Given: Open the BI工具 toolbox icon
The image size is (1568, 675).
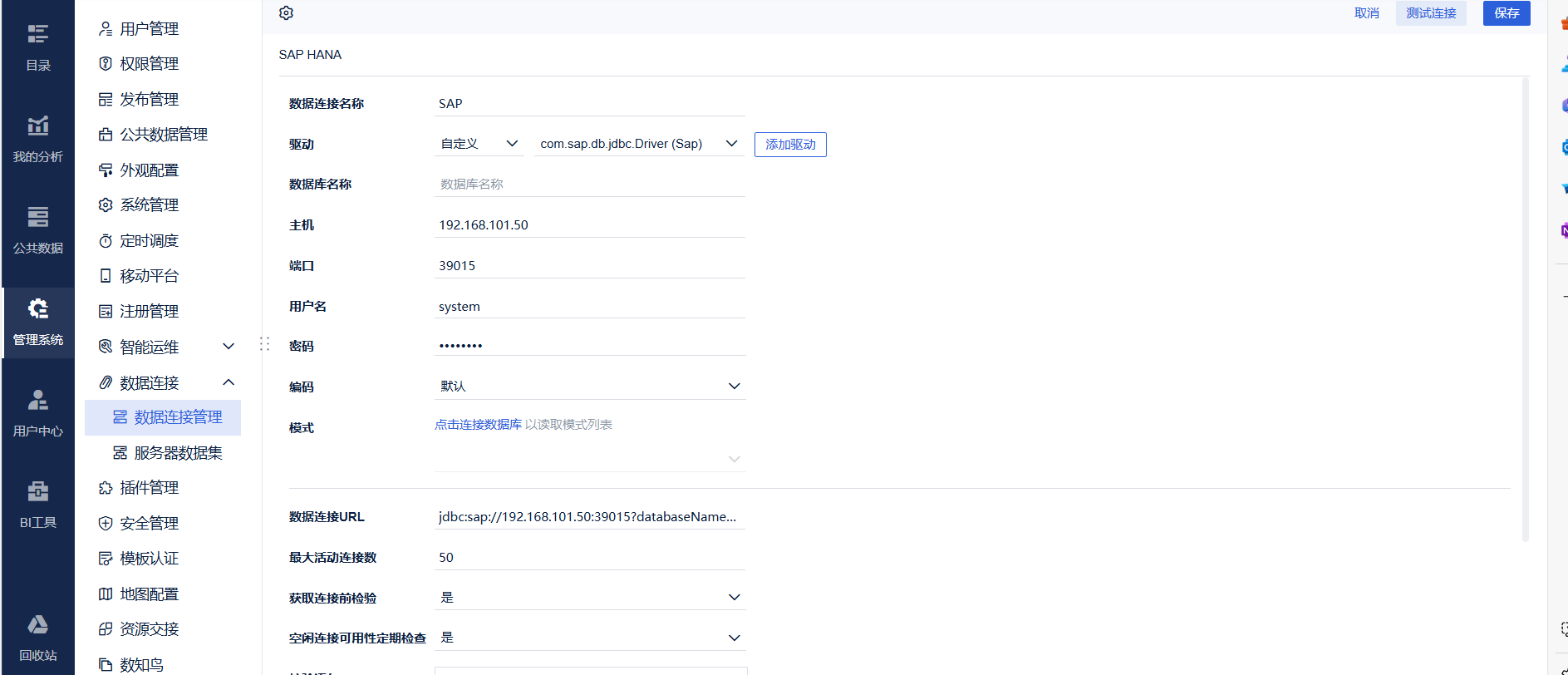Looking at the screenshot, I should (38, 491).
